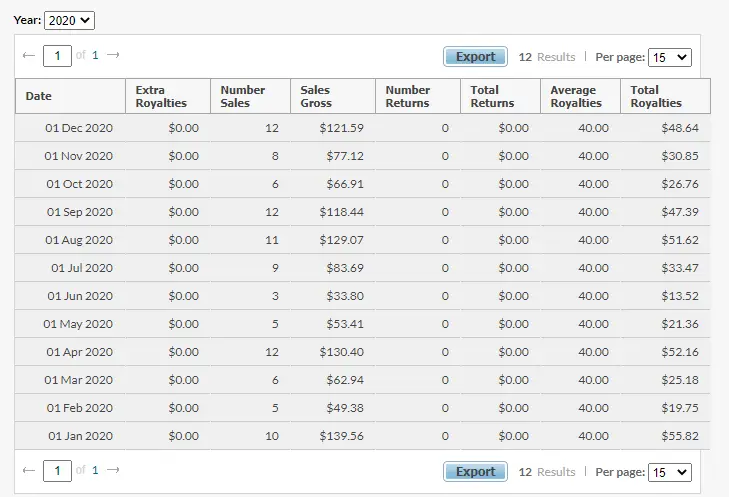Click the sales gross value $66.91
This screenshot has height=497, width=729.
point(345,184)
